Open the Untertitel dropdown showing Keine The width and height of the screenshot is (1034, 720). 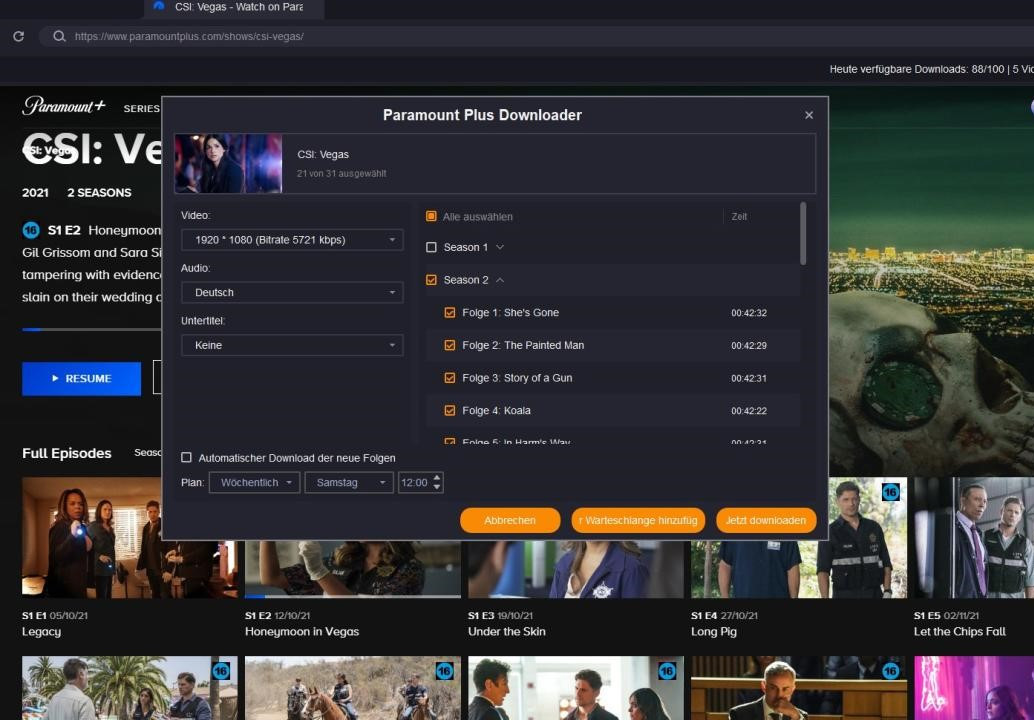292,345
